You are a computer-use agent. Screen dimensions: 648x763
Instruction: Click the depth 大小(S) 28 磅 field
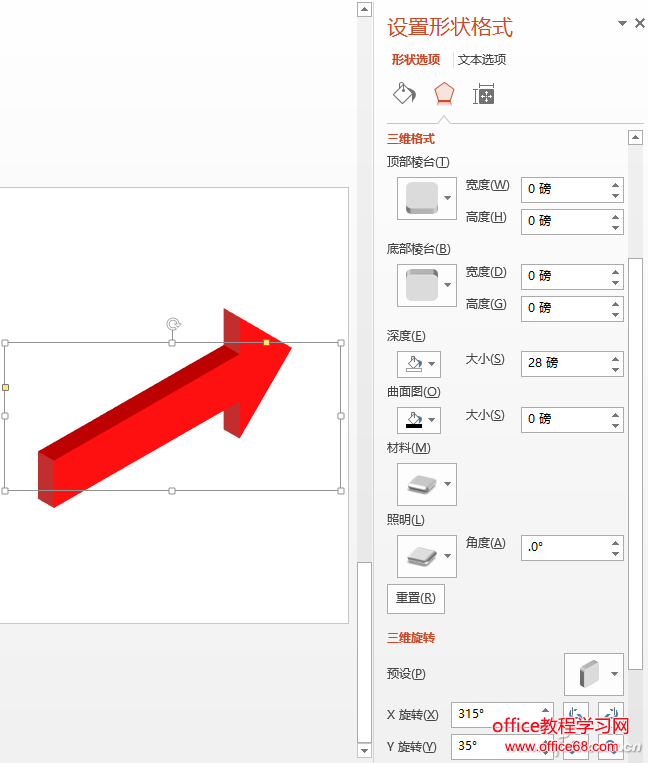coord(565,363)
